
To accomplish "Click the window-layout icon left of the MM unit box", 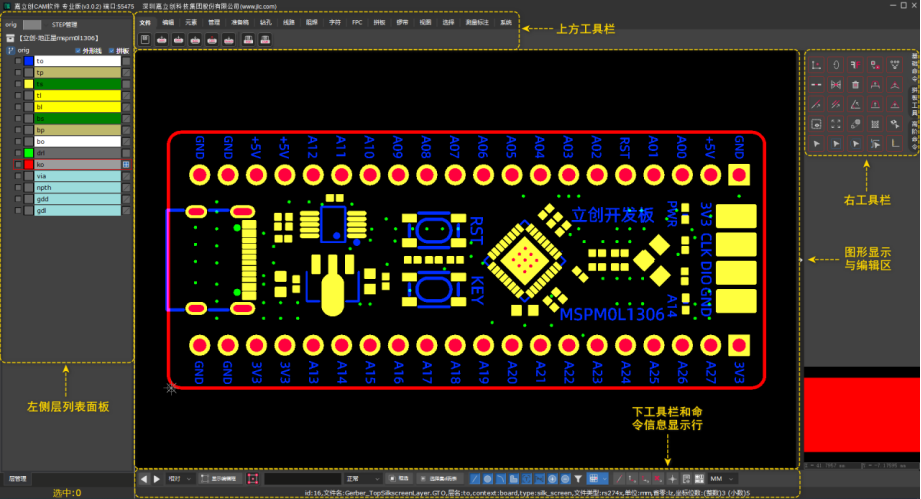I will (698, 479).
